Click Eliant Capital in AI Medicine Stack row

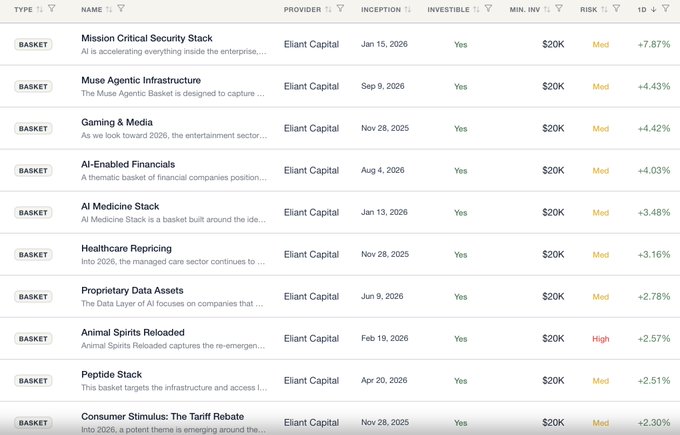311,213
